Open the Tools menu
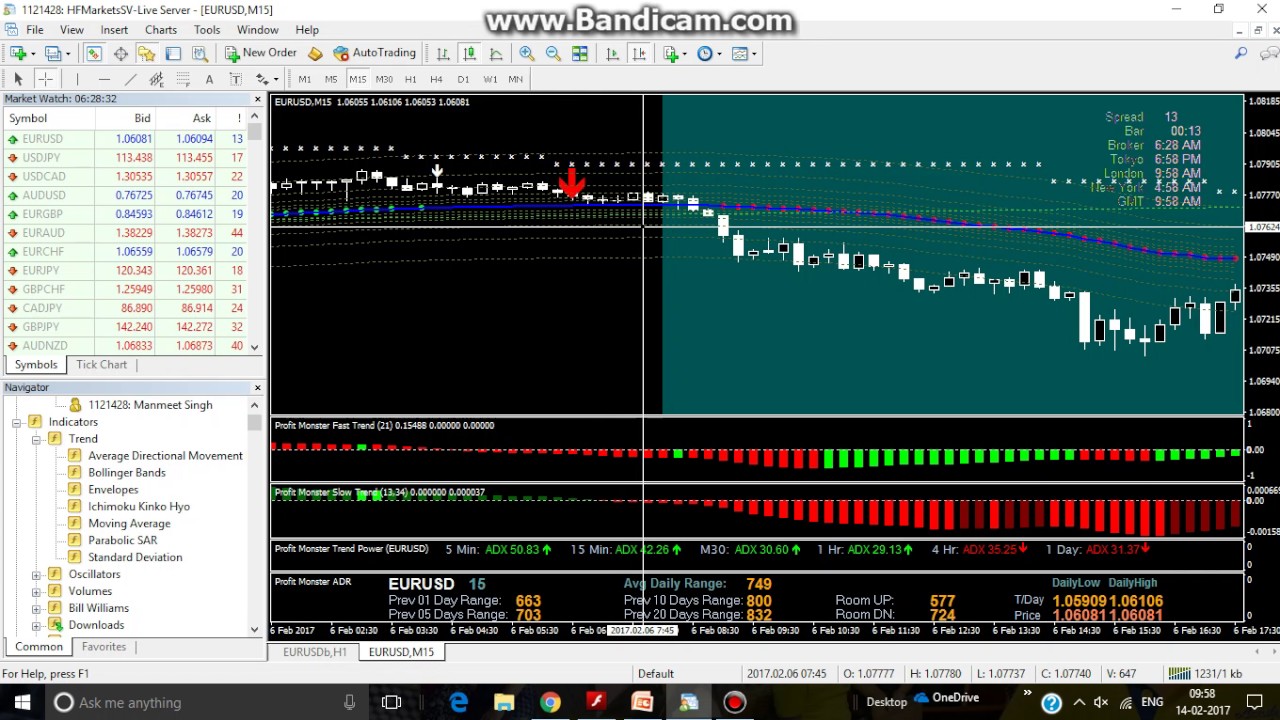Screen dimensions: 1280x720 [x=207, y=30]
